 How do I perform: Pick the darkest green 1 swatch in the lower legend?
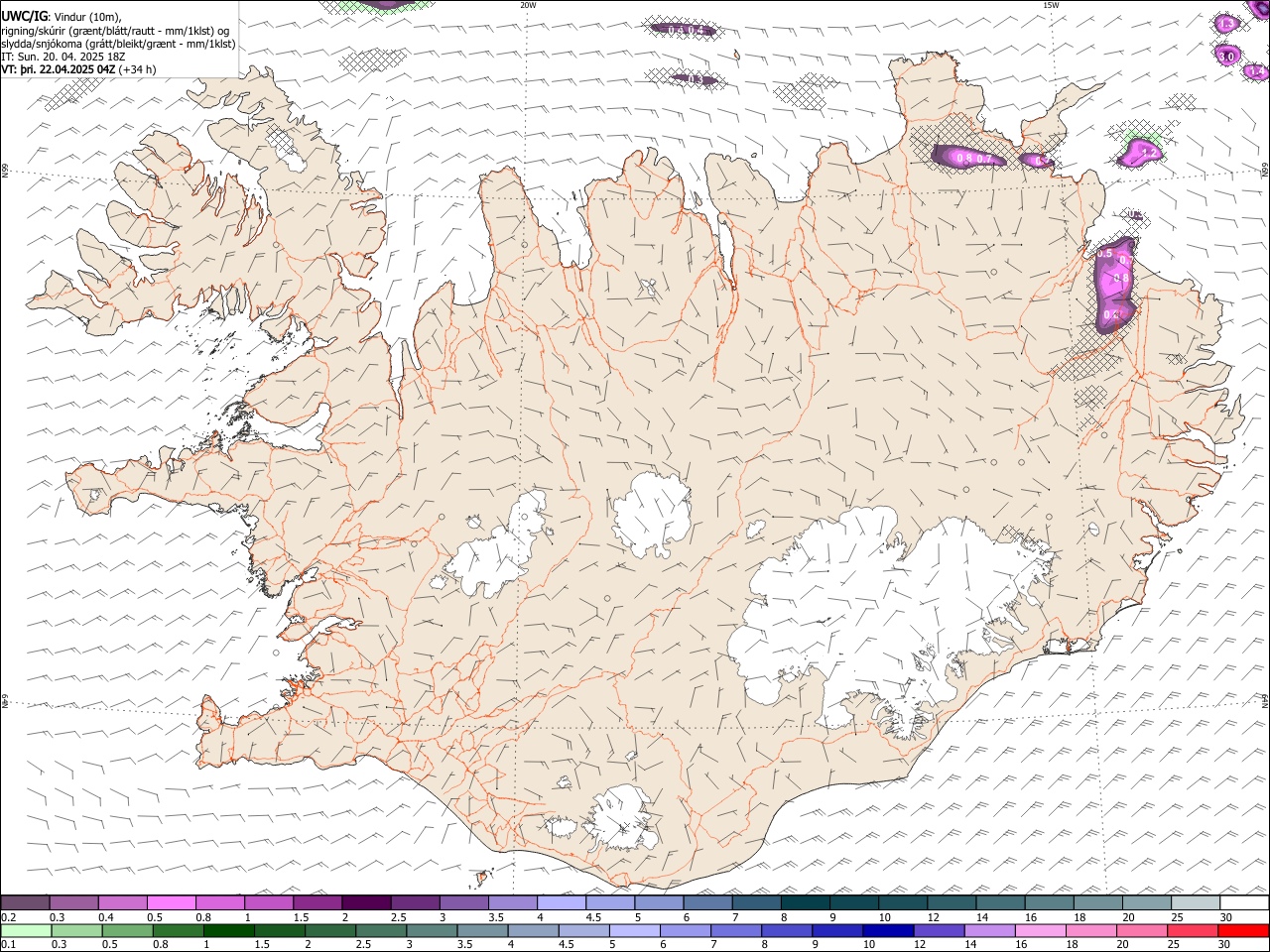(228, 930)
